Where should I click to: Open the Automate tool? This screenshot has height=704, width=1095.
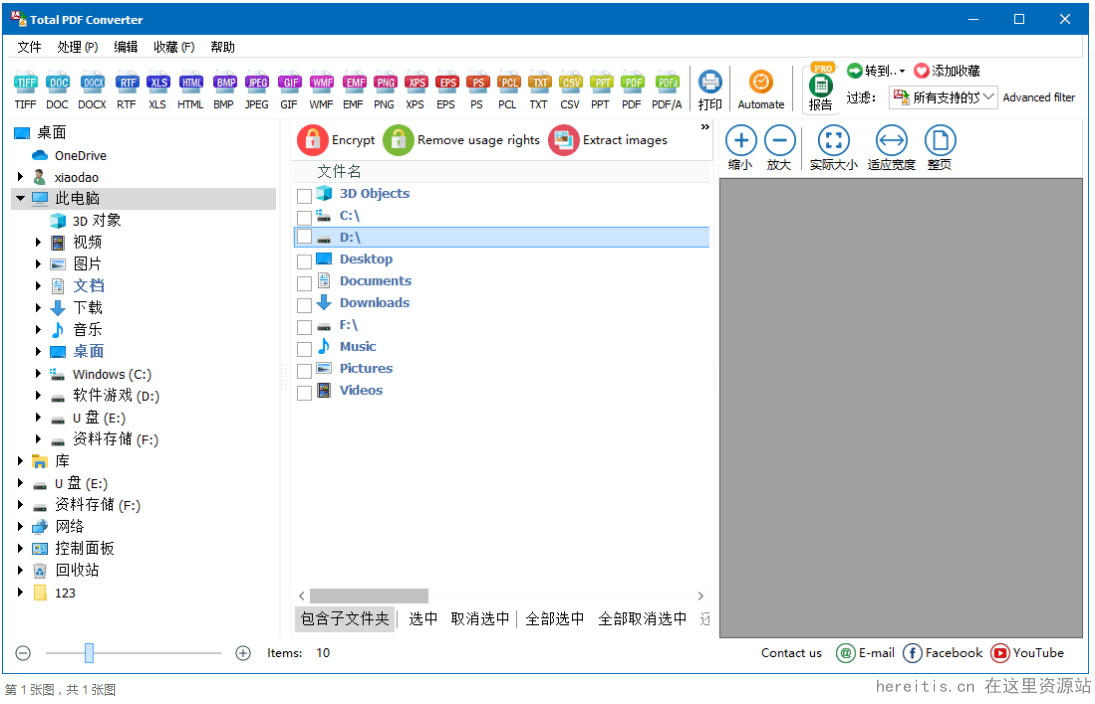point(761,89)
